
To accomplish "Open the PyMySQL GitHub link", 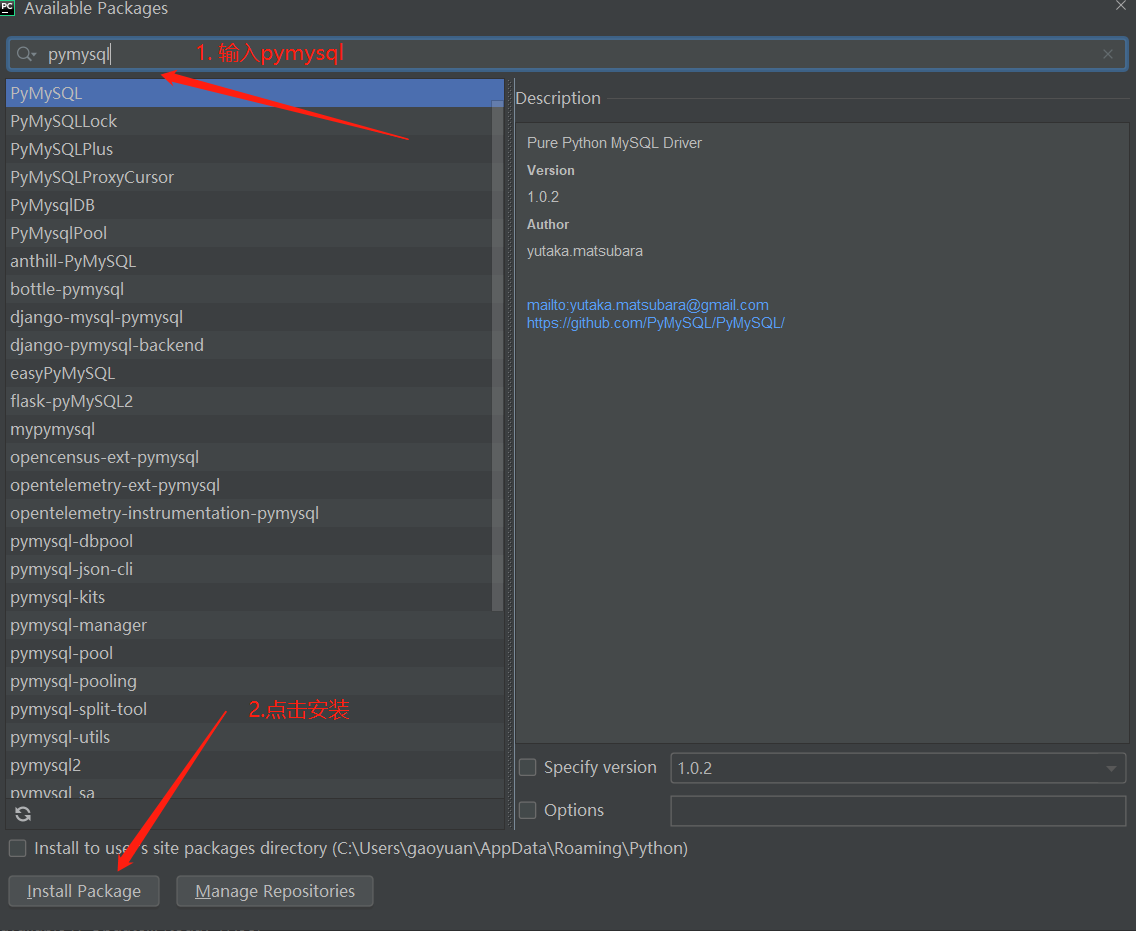I will pyautogui.click(x=656, y=323).
